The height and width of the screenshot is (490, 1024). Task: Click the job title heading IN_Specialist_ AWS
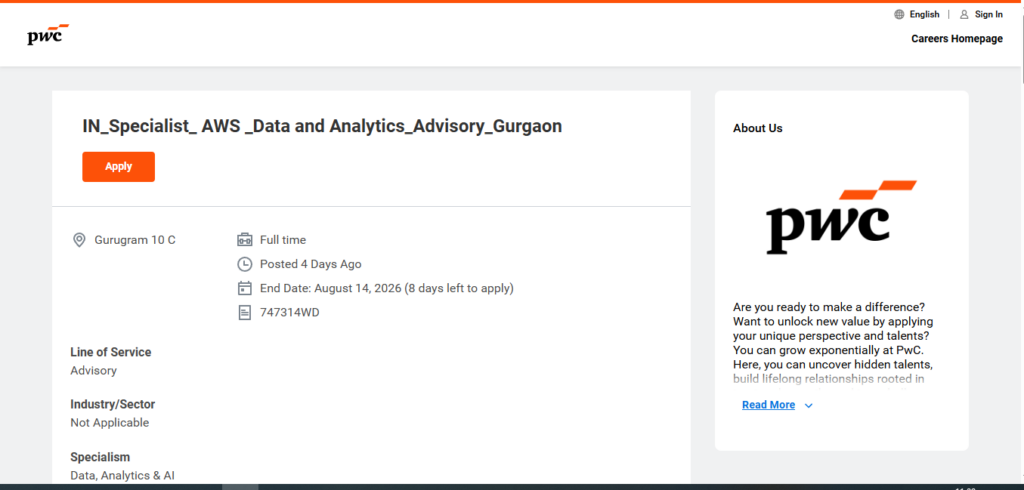(322, 126)
